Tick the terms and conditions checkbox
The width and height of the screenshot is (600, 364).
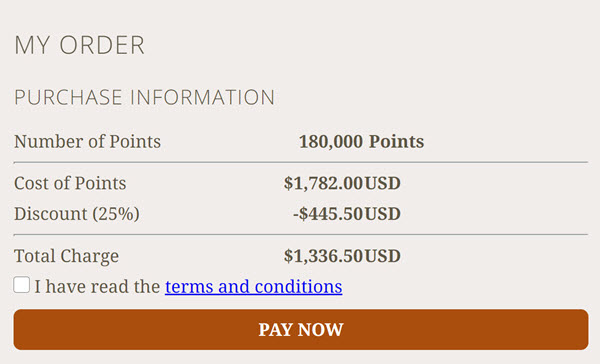[x=21, y=285]
